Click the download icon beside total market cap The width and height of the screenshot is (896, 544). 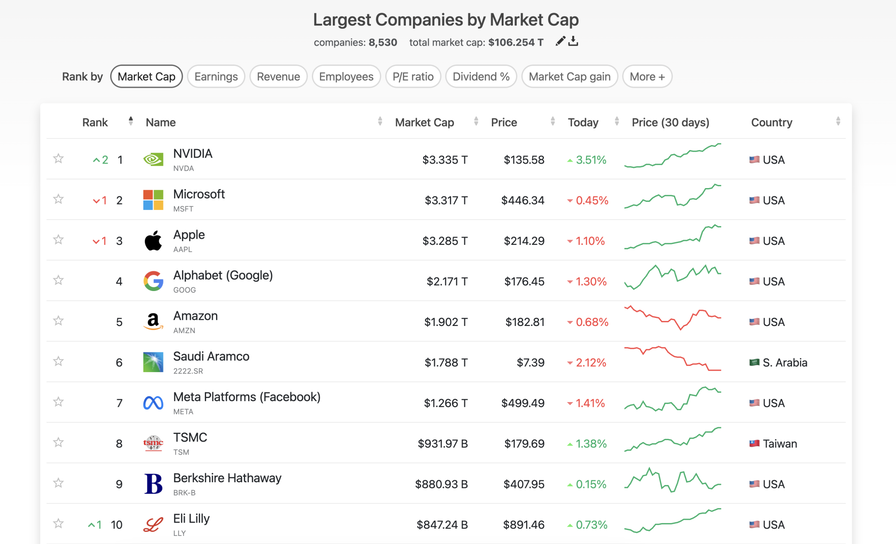573,42
